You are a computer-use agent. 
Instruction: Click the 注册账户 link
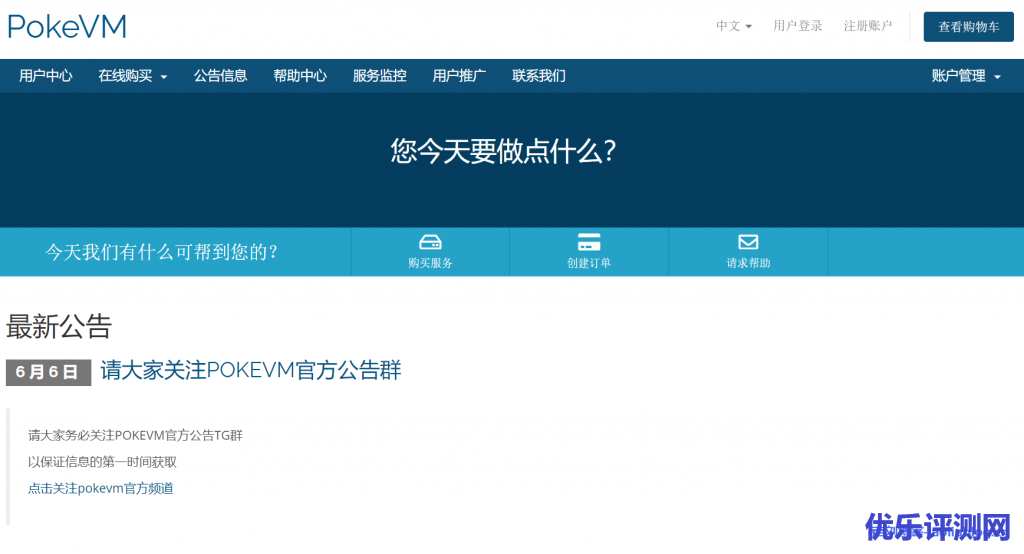pos(867,26)
